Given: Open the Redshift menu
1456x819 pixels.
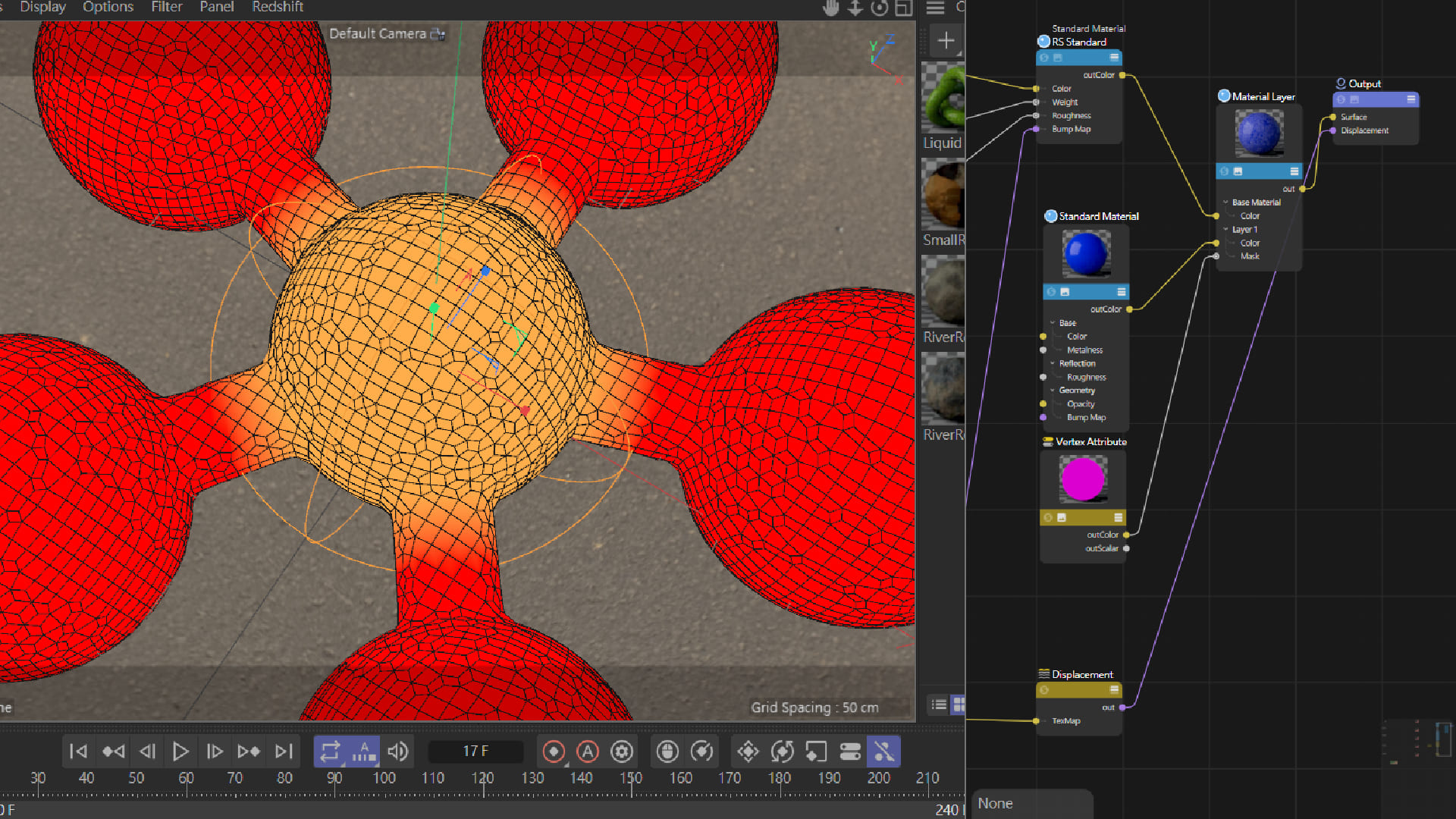Looking at the screenshot, I should [278, 7].
